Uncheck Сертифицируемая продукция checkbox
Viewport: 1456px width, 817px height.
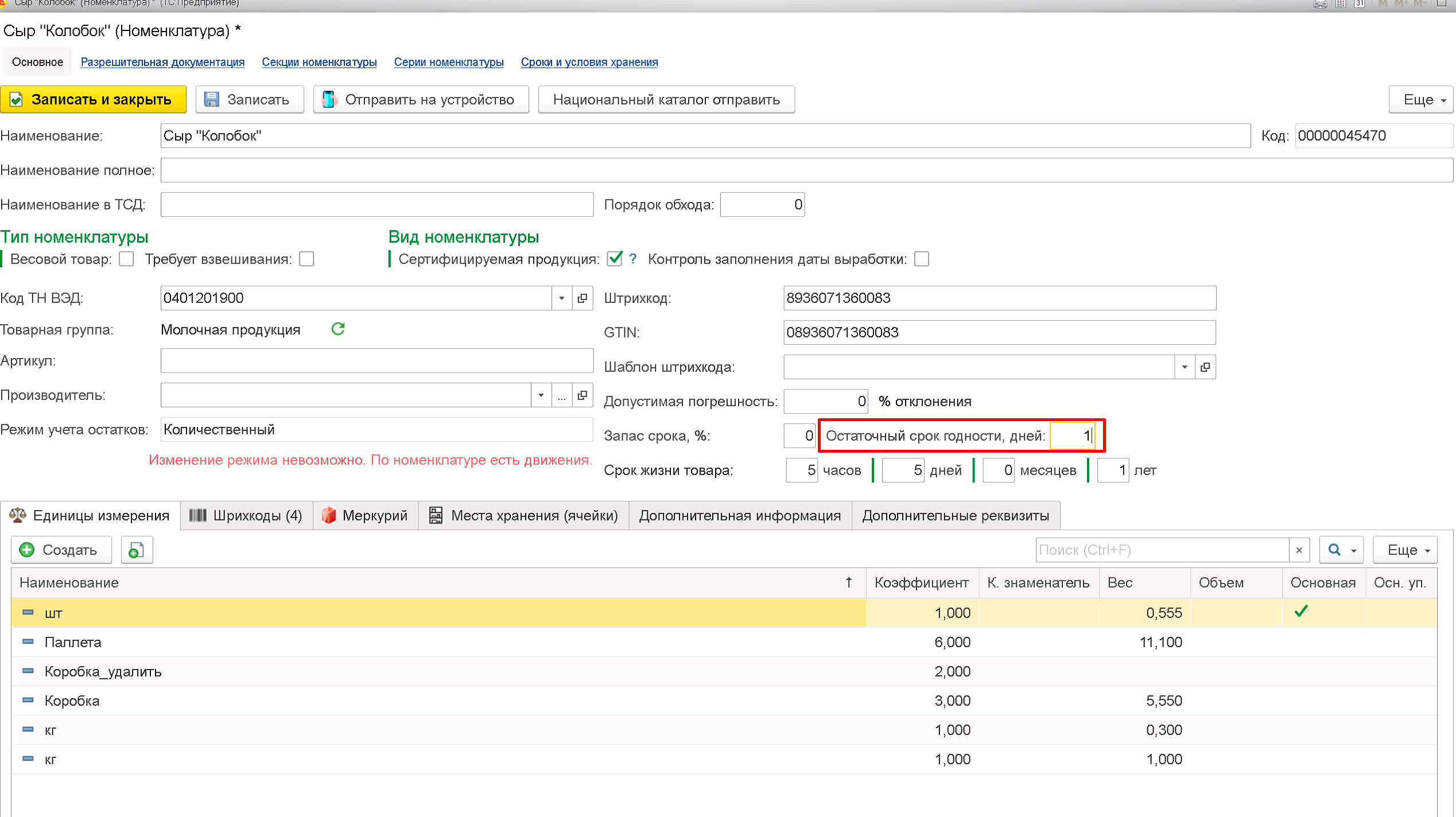(615, 259)
